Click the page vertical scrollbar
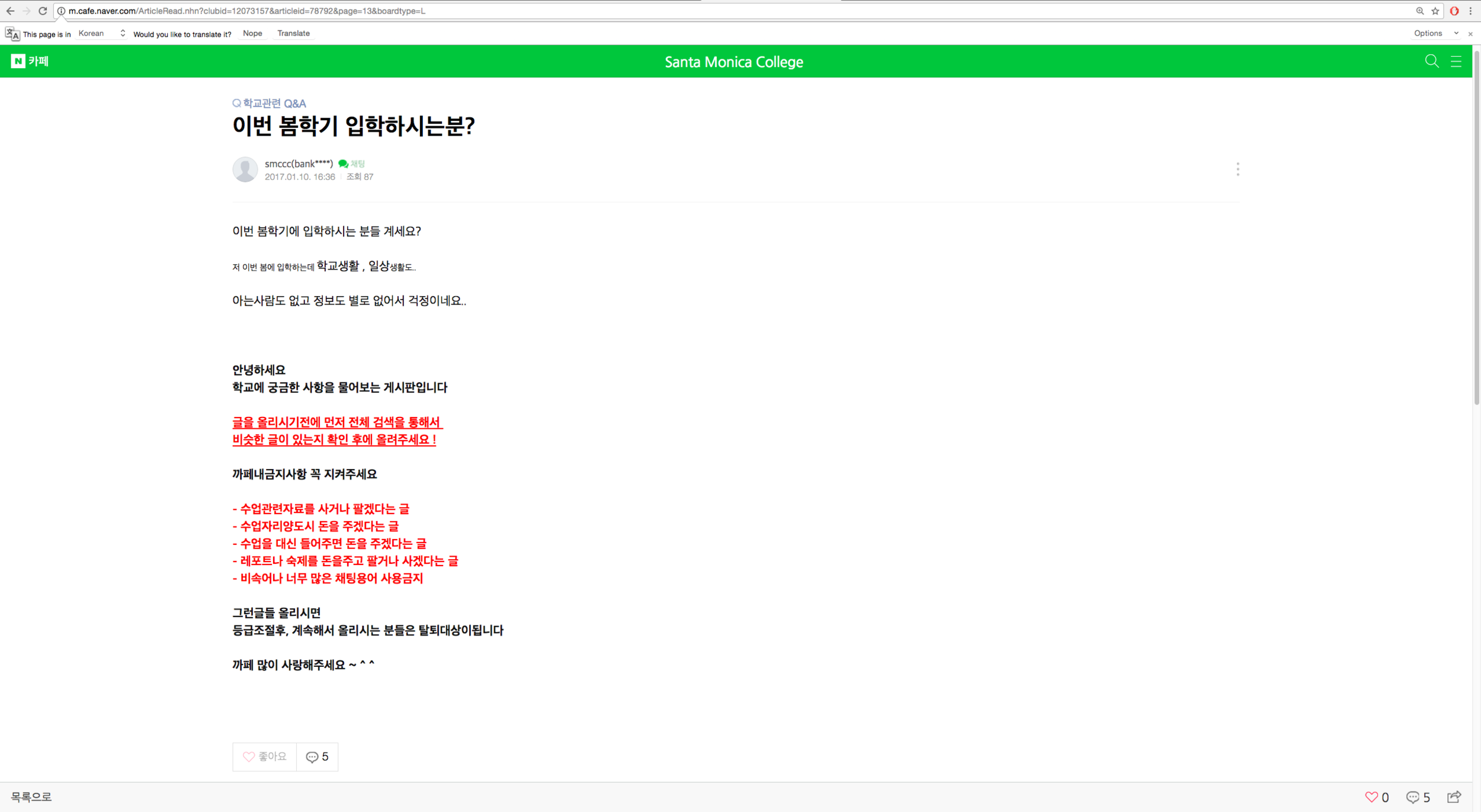This screenshot has height=812, width=1481. pos(1476,227)
